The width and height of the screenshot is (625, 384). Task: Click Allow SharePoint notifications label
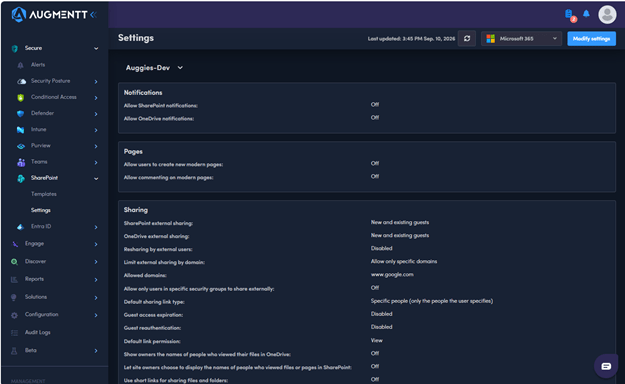[161, 106]
